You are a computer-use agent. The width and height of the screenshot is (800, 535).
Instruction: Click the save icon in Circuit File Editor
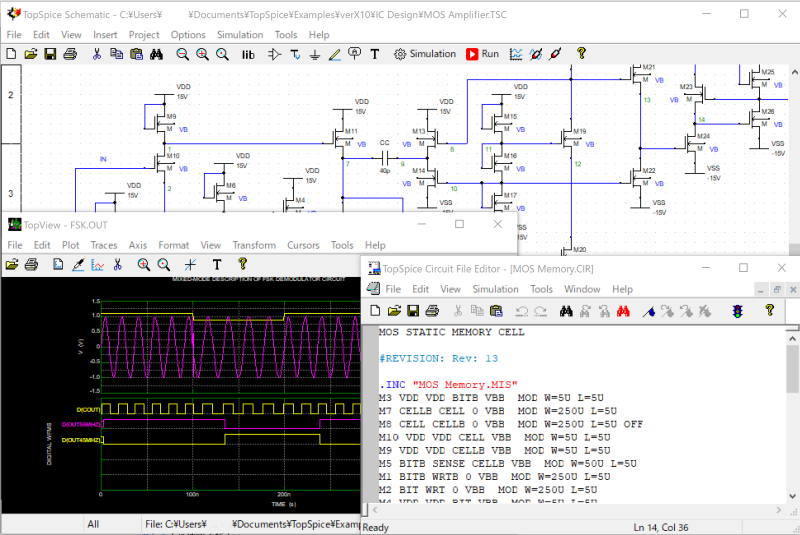(413, 311)
